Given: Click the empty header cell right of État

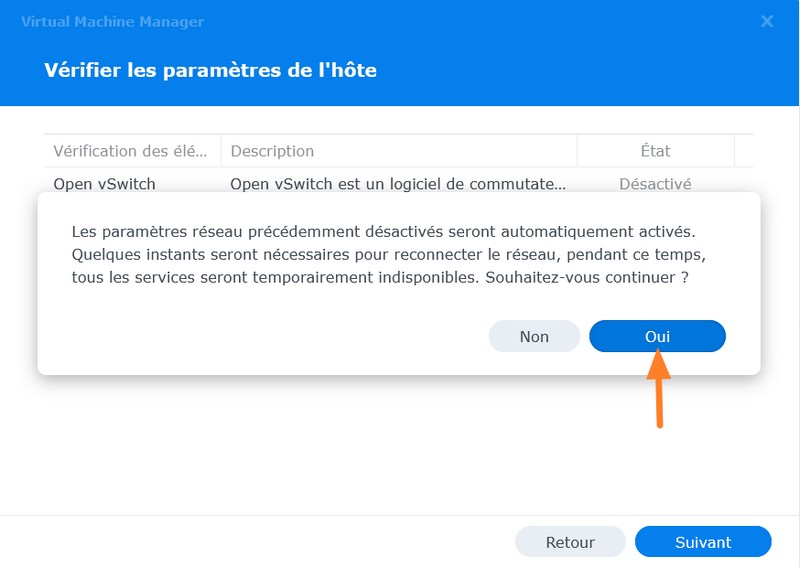Looking at the screenshot, I should [743, 151].
